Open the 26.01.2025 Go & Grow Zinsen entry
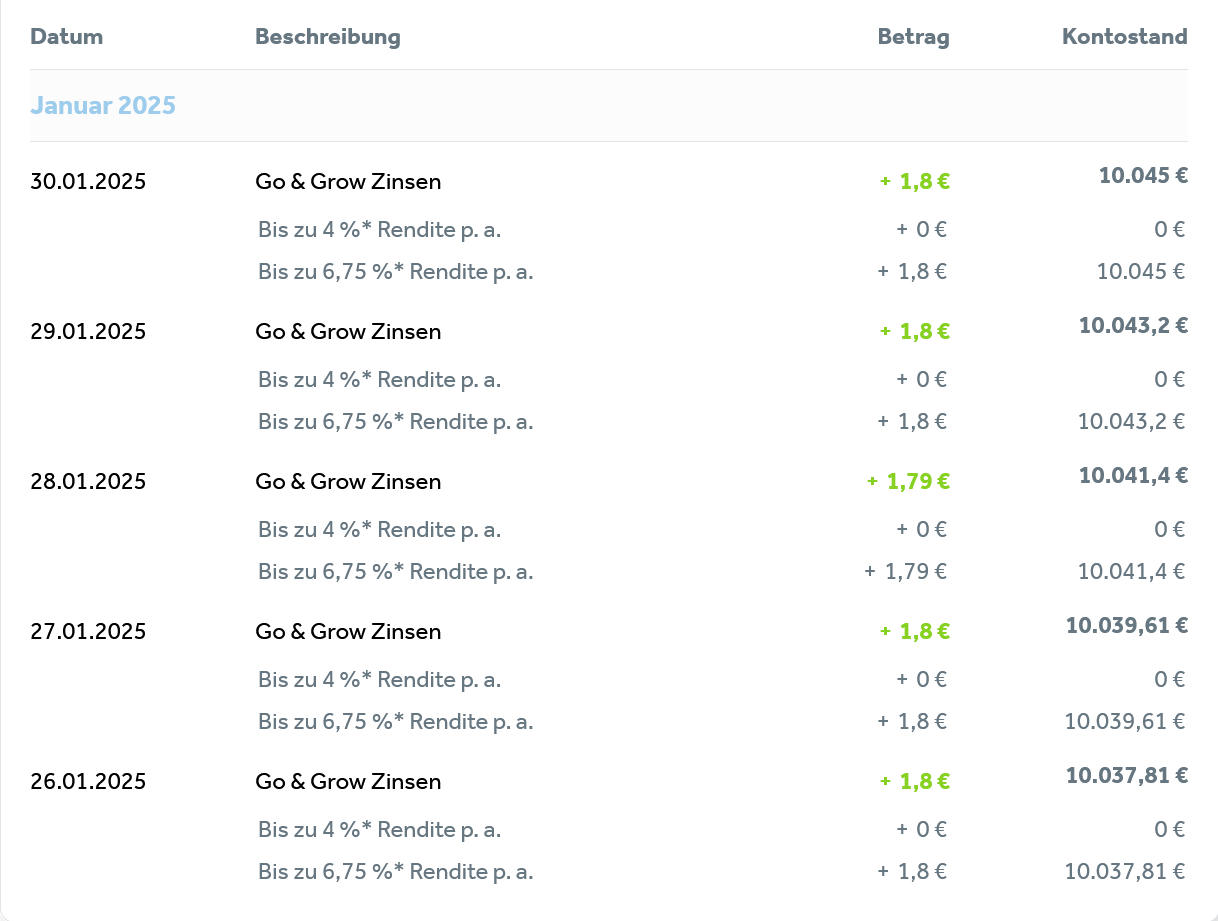The image size is (1218, 921). (x=609, y=781)
